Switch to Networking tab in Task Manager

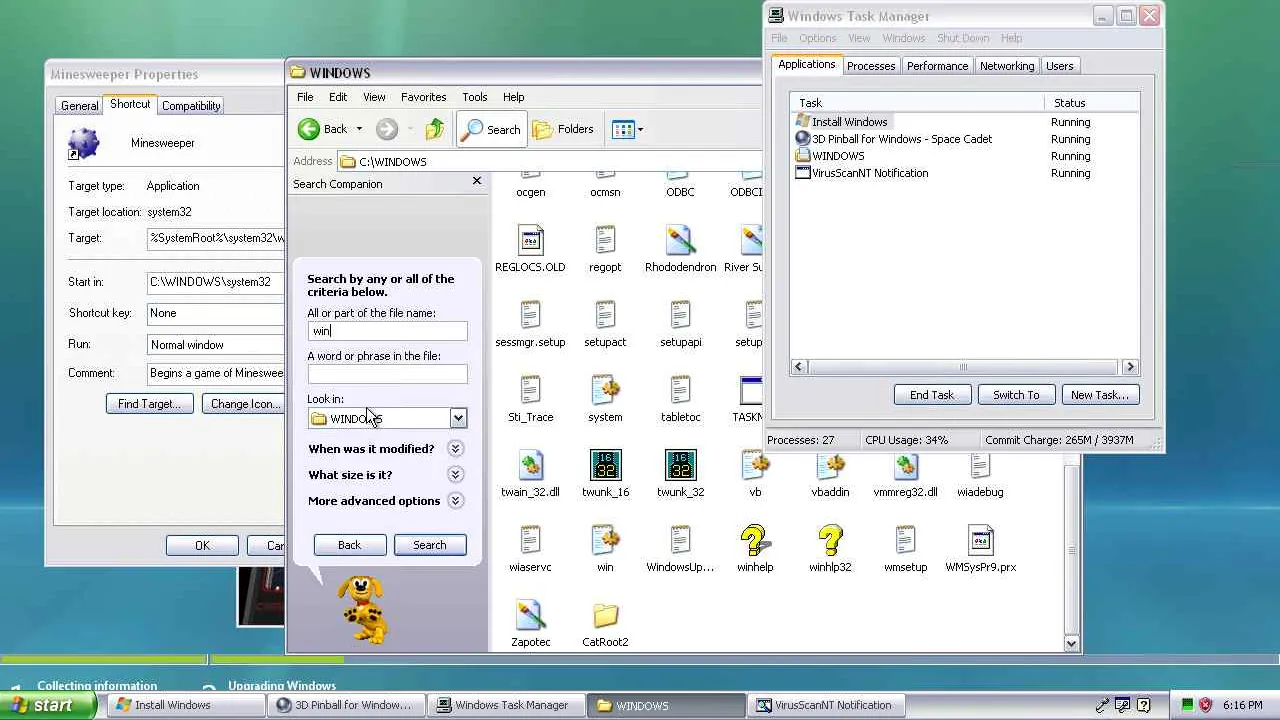click(x=1007, y=66)
